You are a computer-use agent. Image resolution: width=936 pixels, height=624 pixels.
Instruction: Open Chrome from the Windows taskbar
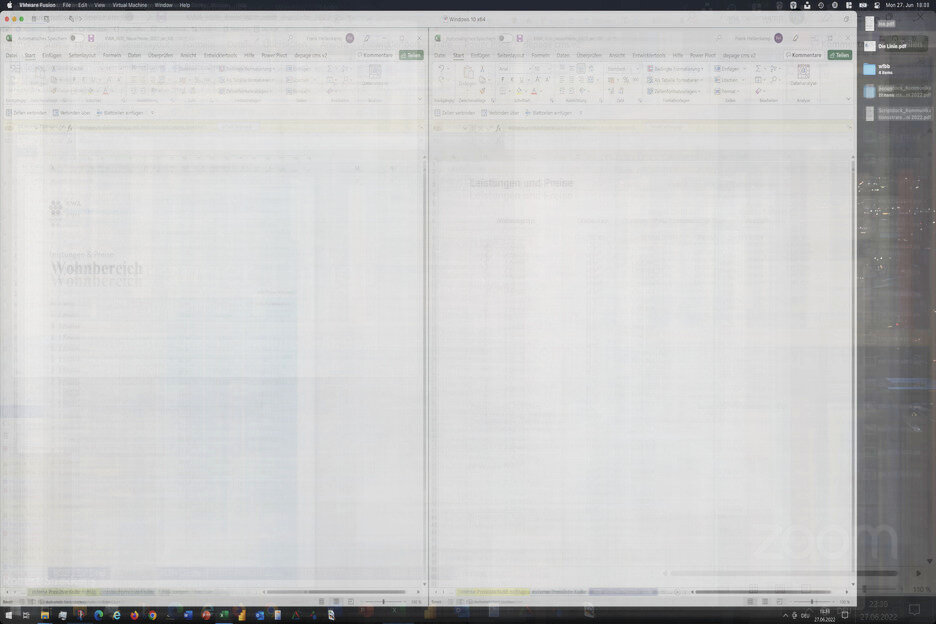pos(152,615)
